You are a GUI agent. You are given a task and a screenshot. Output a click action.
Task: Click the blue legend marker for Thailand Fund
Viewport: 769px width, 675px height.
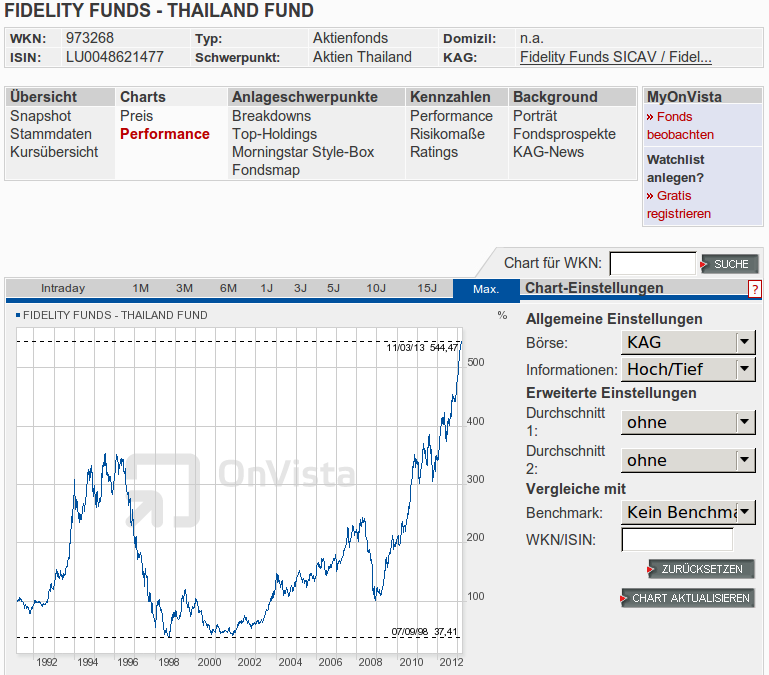18,315
